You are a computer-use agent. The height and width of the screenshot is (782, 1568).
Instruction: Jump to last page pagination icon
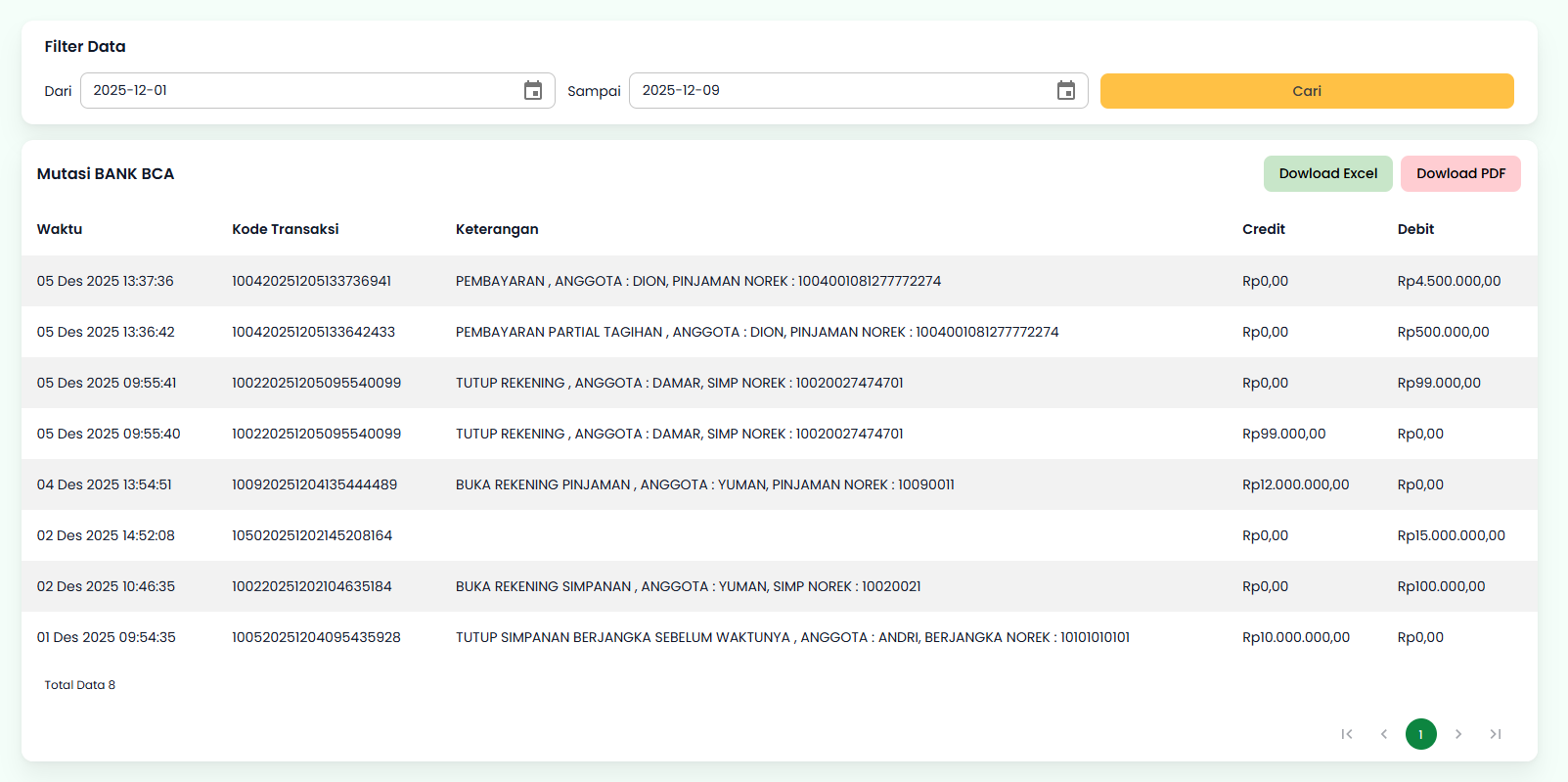1496,734
